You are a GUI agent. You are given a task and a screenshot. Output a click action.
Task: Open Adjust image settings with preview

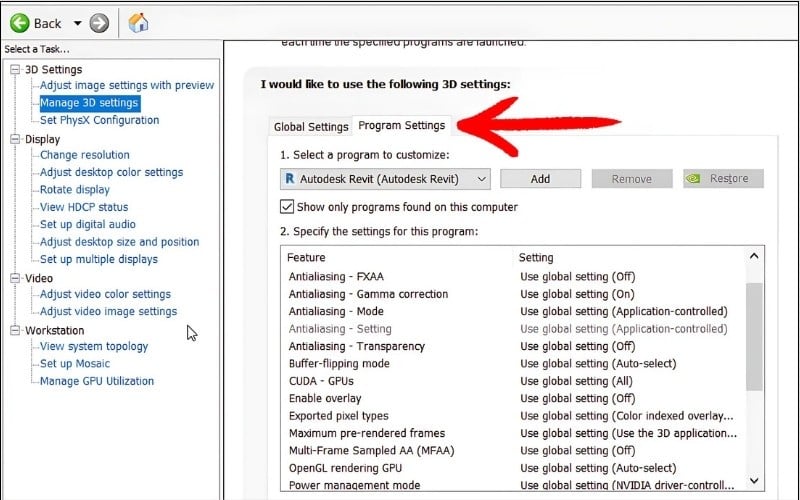tap(127, 85)
